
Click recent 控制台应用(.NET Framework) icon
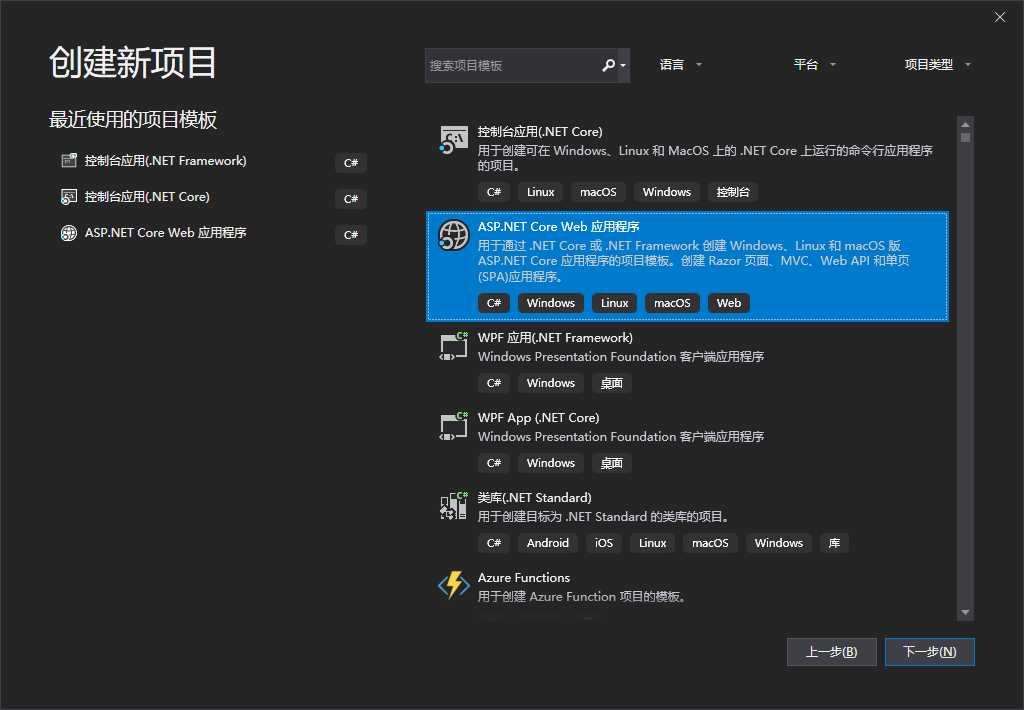point(69,161)
